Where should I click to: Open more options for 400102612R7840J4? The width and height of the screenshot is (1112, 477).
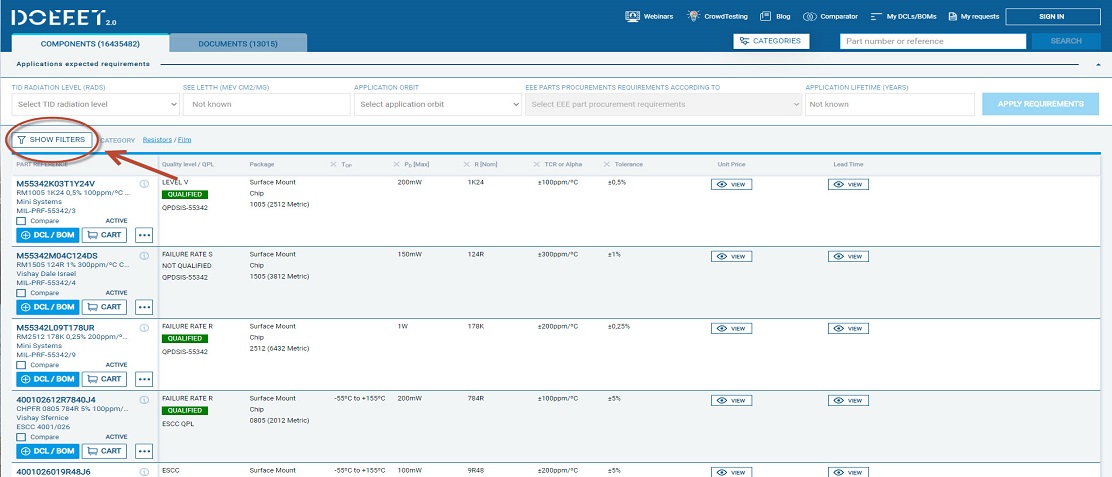[144, 451]
